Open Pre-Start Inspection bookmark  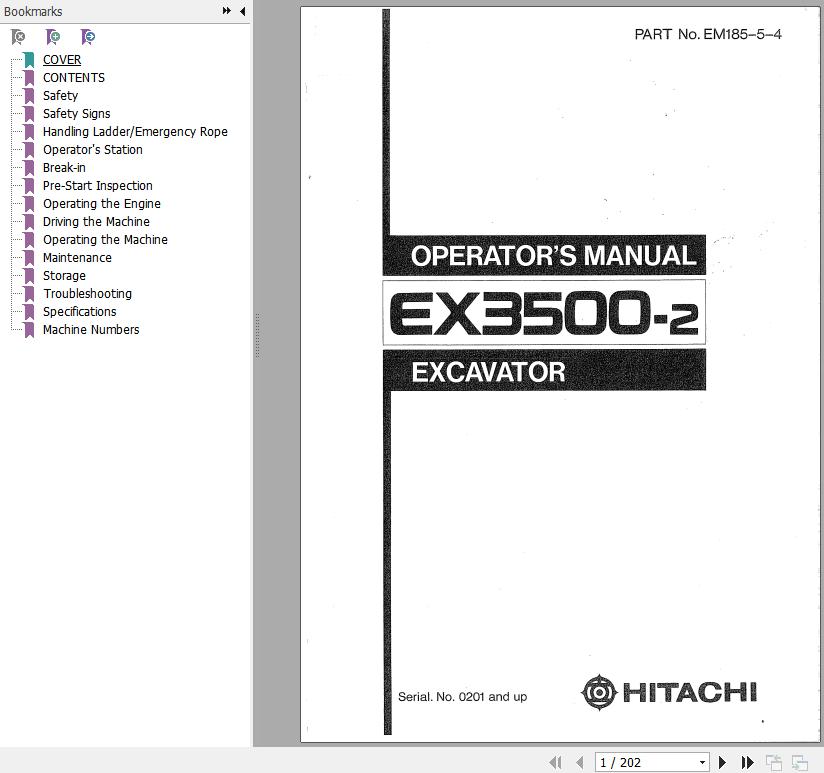coord(98,185)
